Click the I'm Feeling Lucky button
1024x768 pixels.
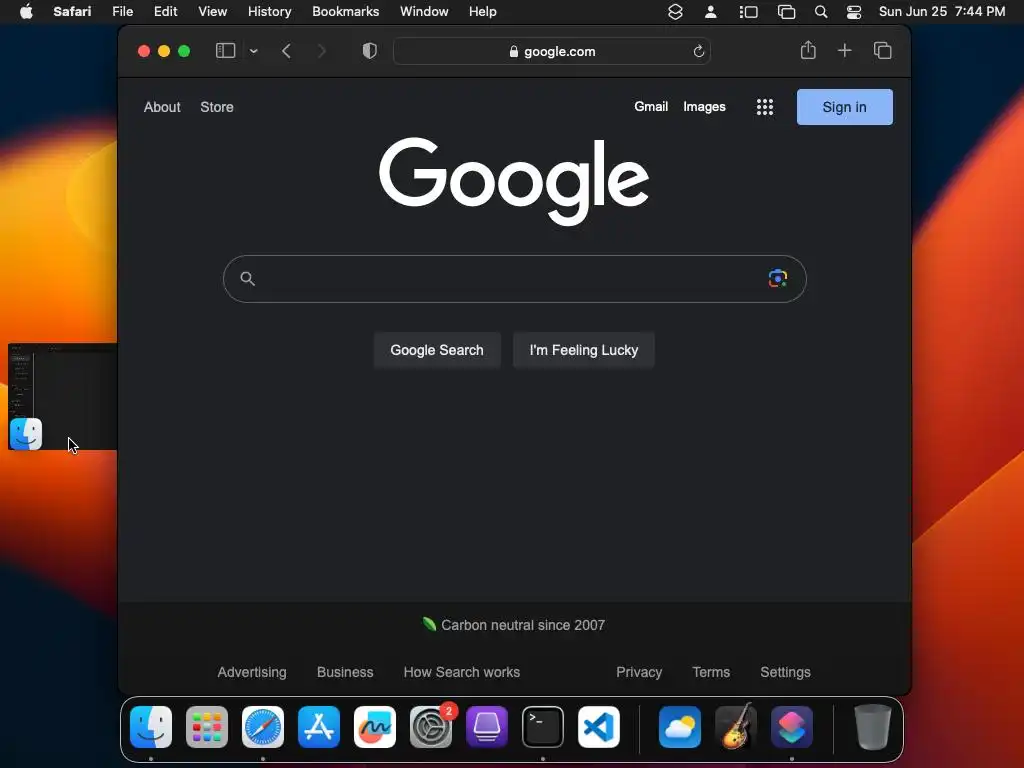584,350
